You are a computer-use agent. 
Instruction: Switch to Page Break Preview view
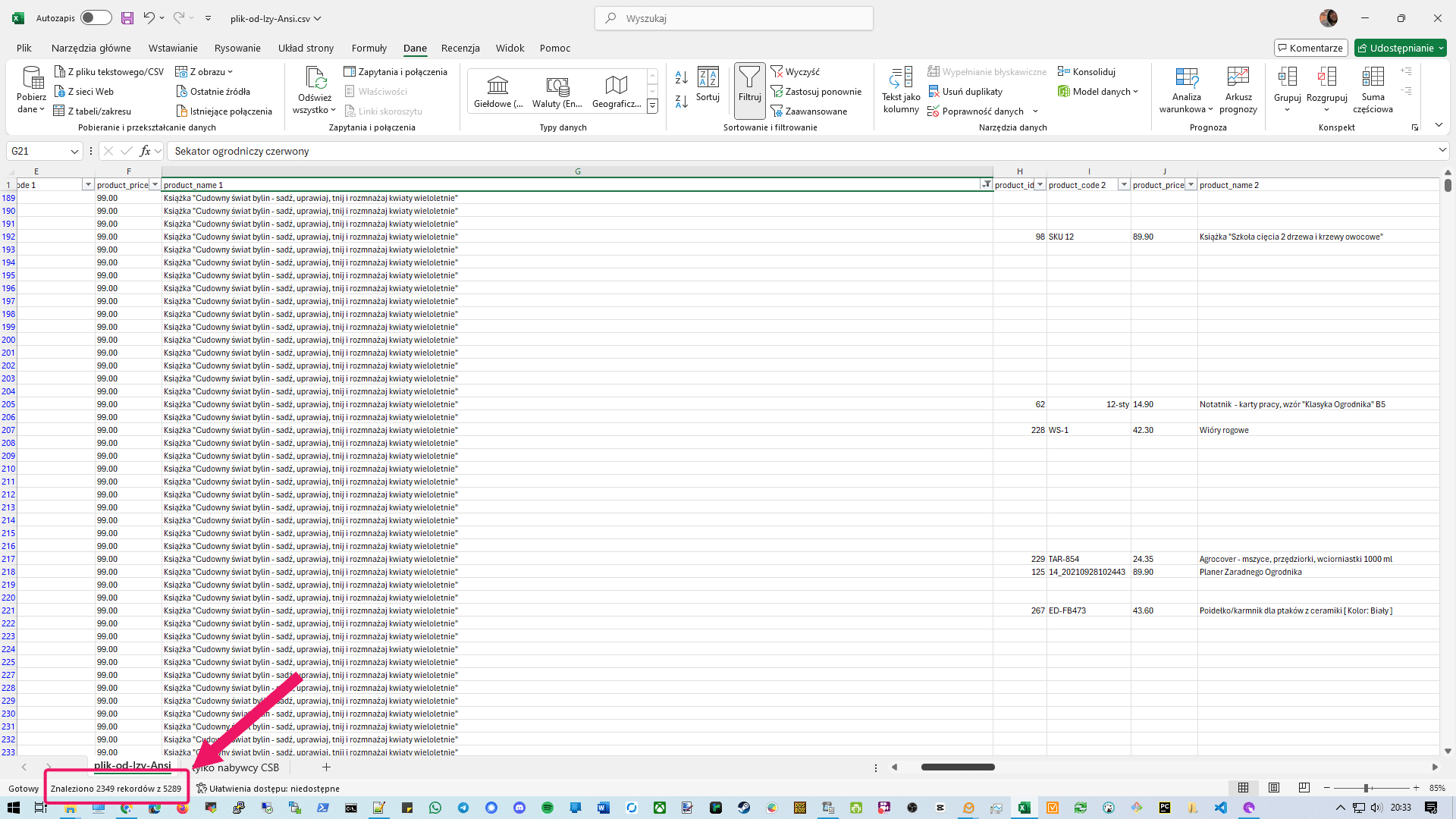click(x=1304, y=788)
